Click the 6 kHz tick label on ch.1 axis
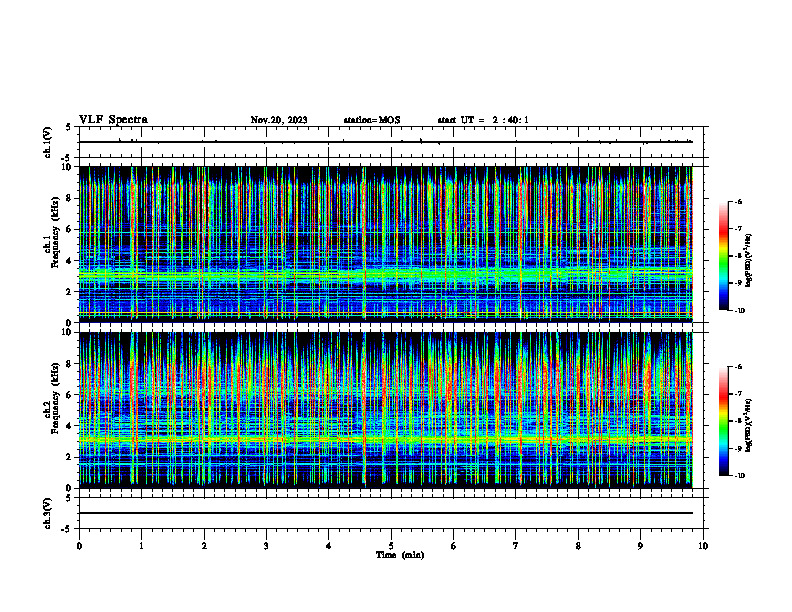792x612 pixels. [x=70, y=229]
